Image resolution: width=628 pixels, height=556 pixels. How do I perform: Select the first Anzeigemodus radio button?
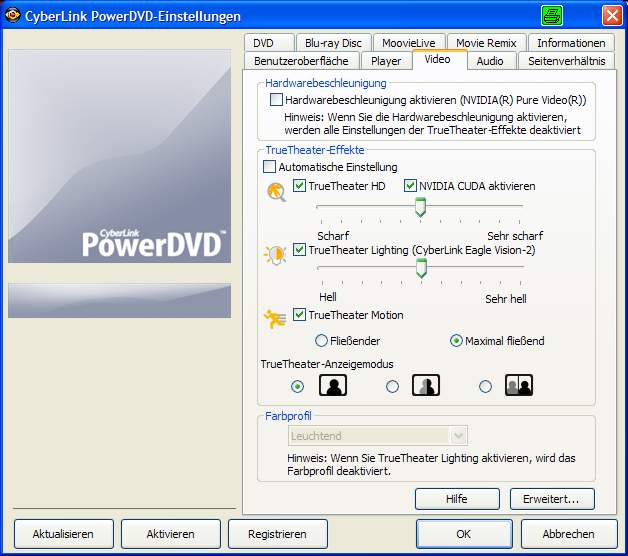(x=297, y=386)
